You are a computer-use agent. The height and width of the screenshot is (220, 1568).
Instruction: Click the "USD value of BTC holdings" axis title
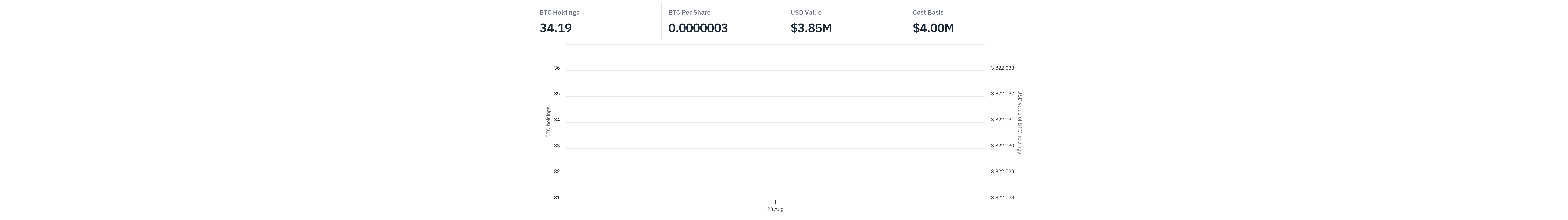(1020, 122)
